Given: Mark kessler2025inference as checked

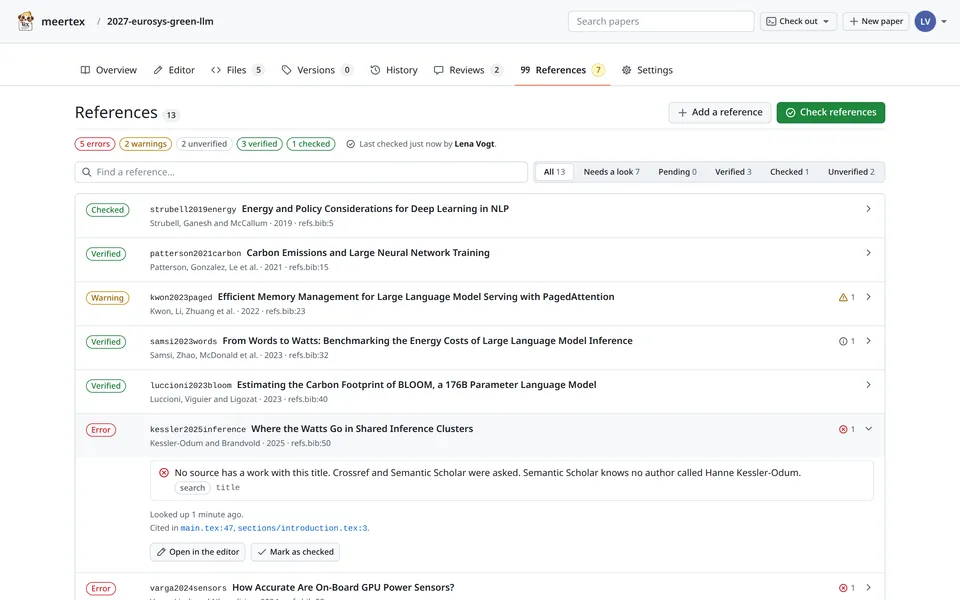Looking at the screenshot, I should [295, 552].
